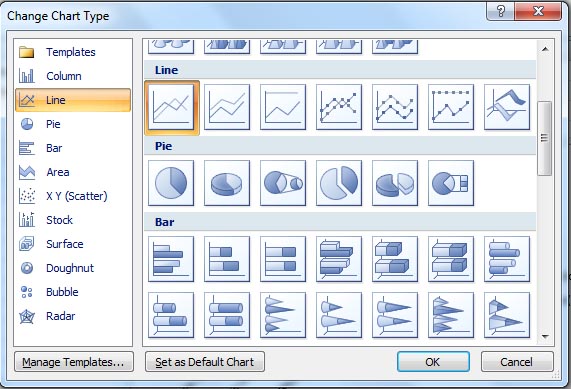Viewport: 571px width, 389px height.
Task: Open the Templates category
Action: pyautogui.click(x=73, y=52)
